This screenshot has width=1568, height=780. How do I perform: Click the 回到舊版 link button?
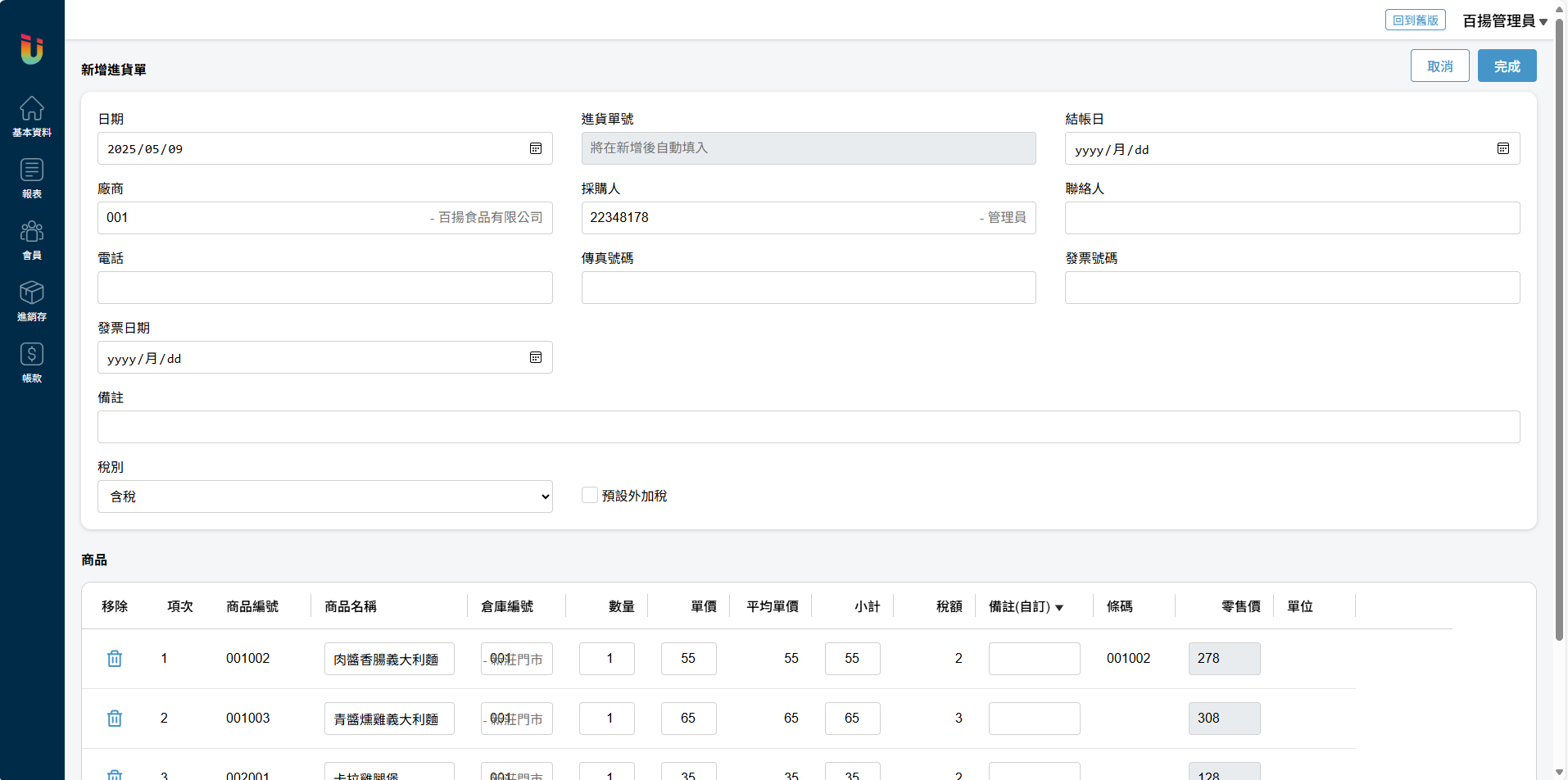(x=1415, y=20)
